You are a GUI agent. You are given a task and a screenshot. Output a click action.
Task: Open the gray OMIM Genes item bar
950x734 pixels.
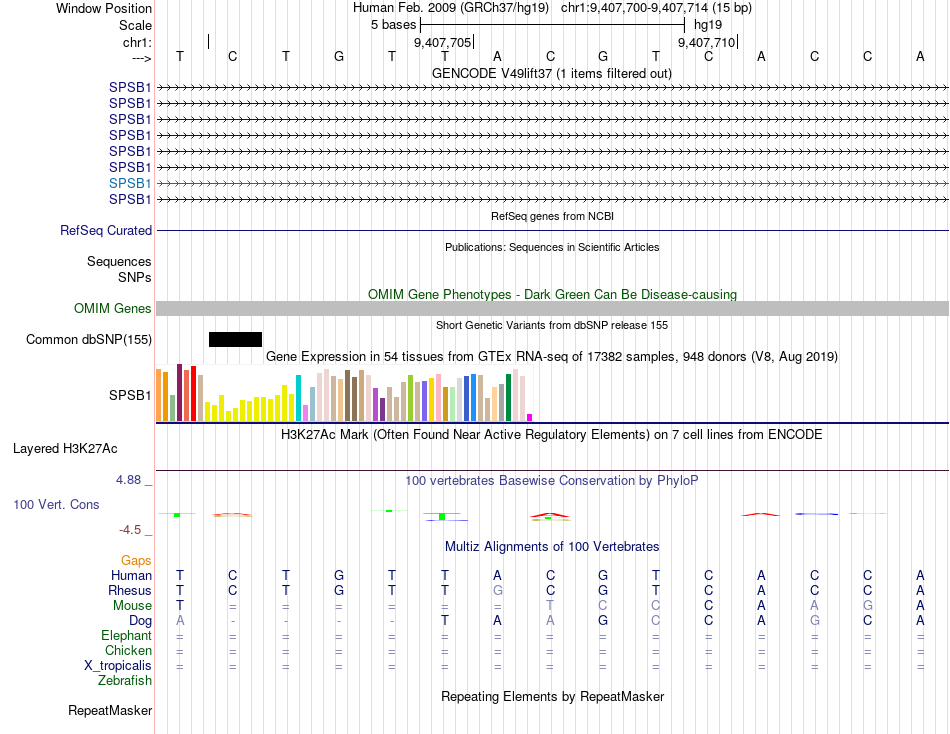pos(552,309)
